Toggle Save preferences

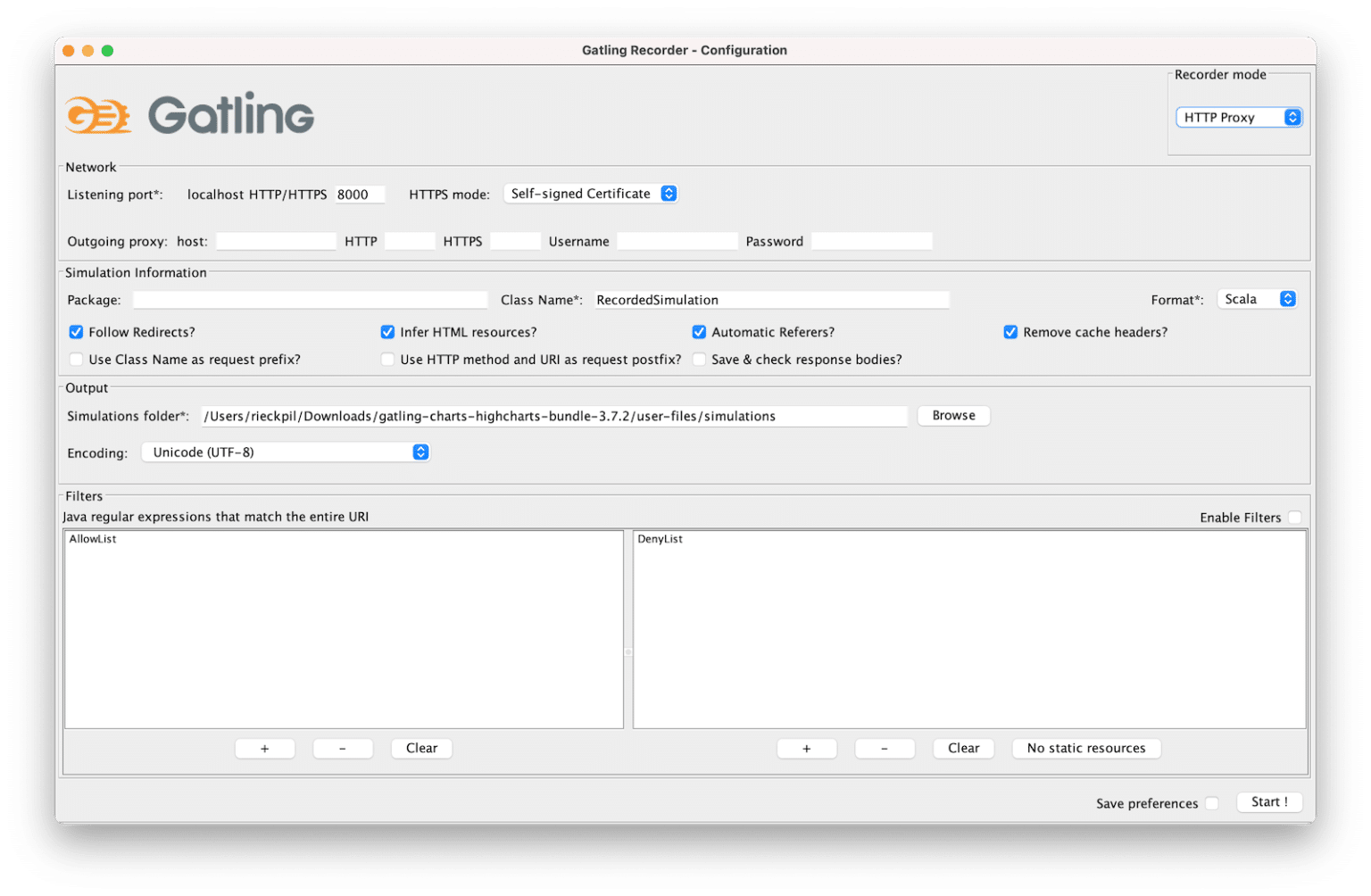[x=1212, y=802]
